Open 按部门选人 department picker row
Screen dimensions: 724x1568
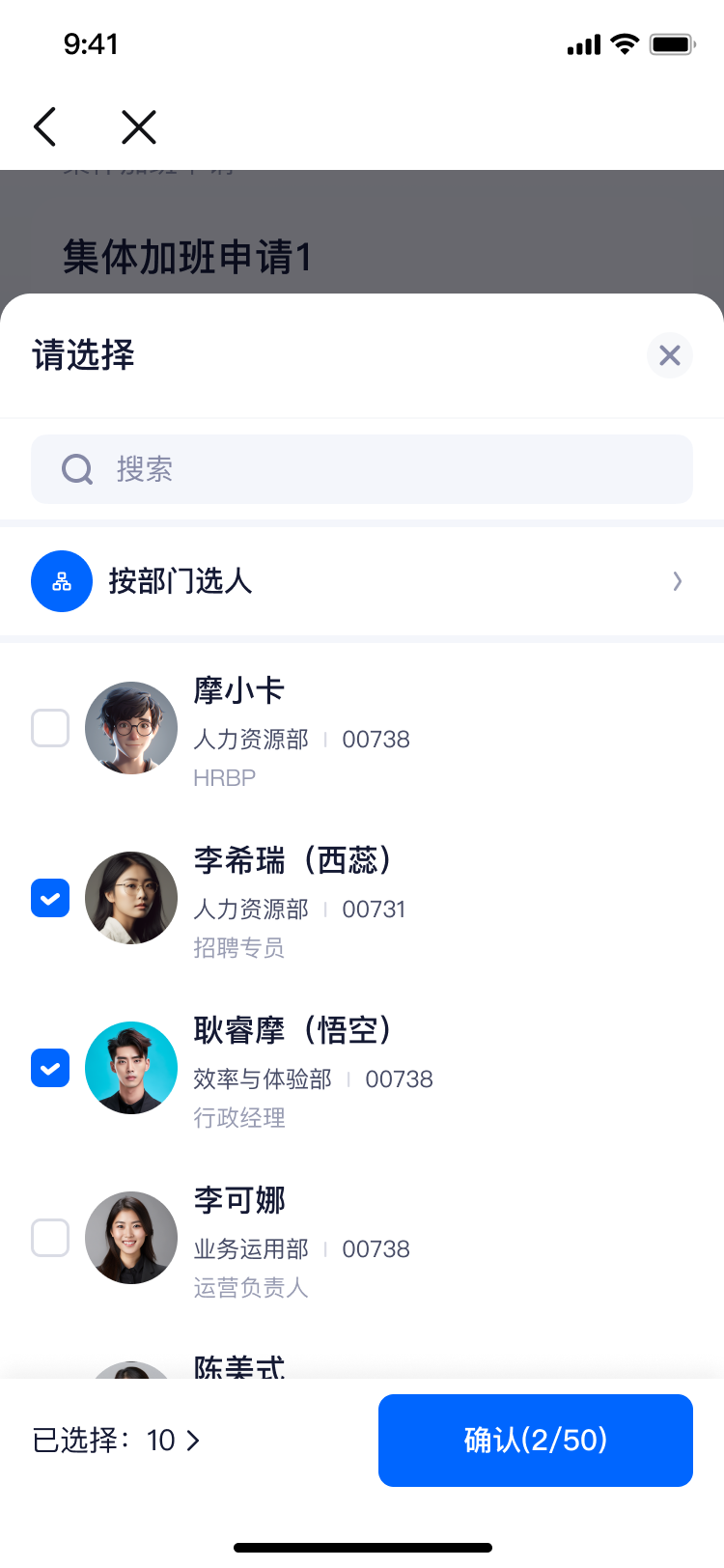pos(362,581)
